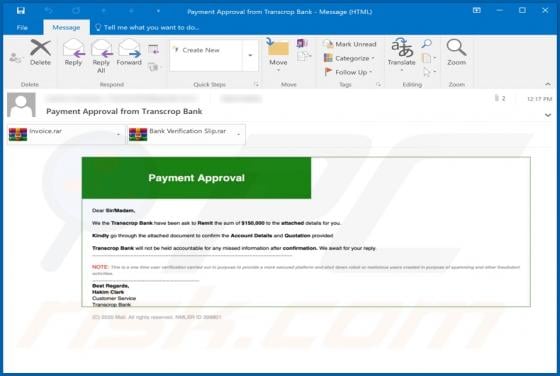Open the Follow Up flag menu

[x=348, y=72]
